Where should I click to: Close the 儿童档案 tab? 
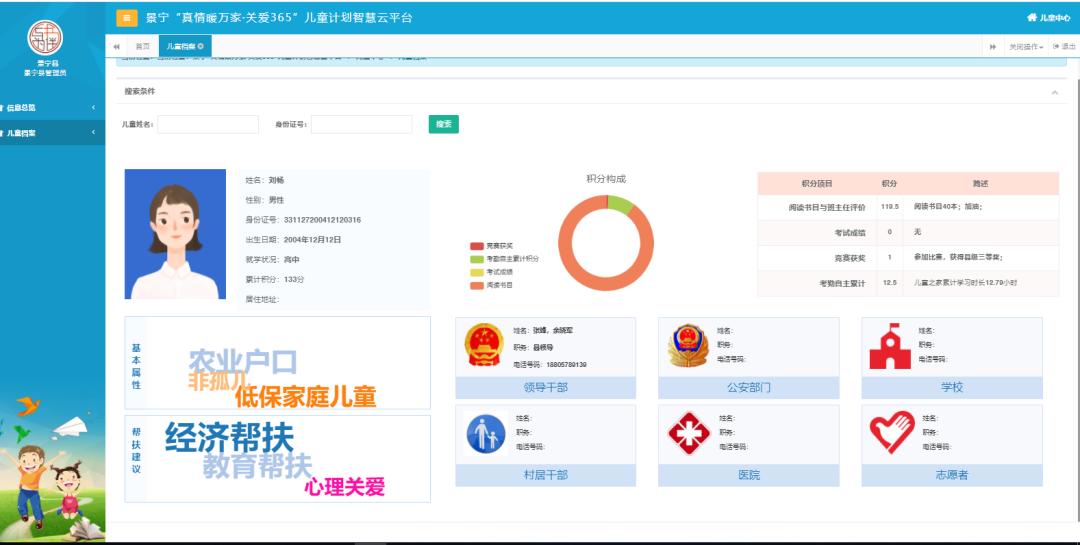tap(201, 47)
